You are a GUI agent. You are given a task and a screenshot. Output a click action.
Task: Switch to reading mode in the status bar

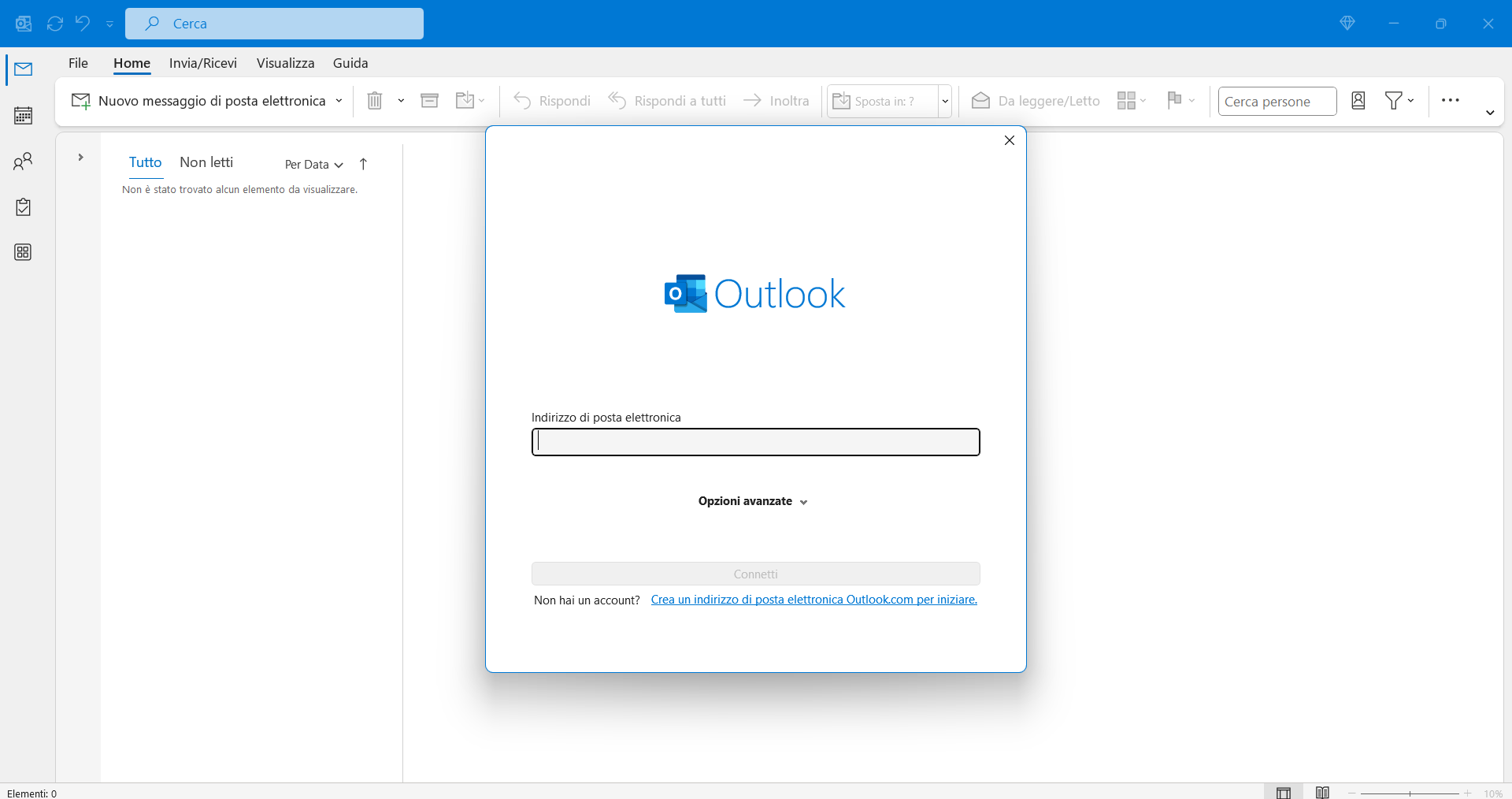pos(1323,792)
